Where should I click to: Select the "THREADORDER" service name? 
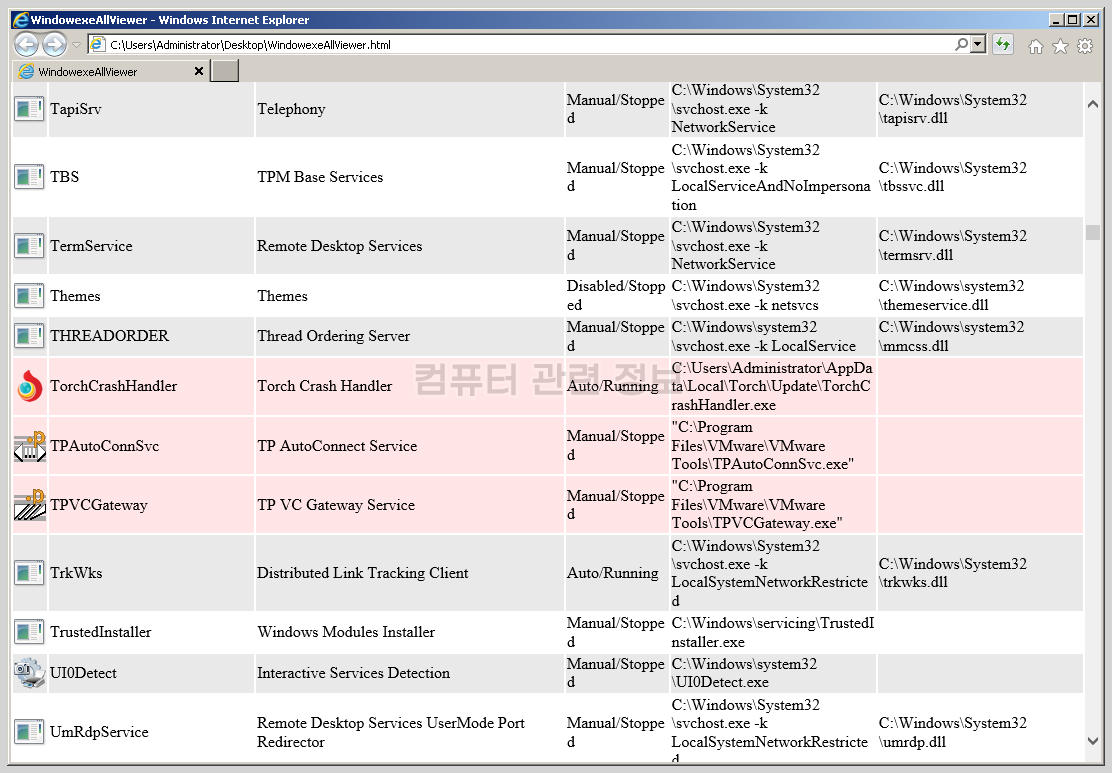click(109, 336)
